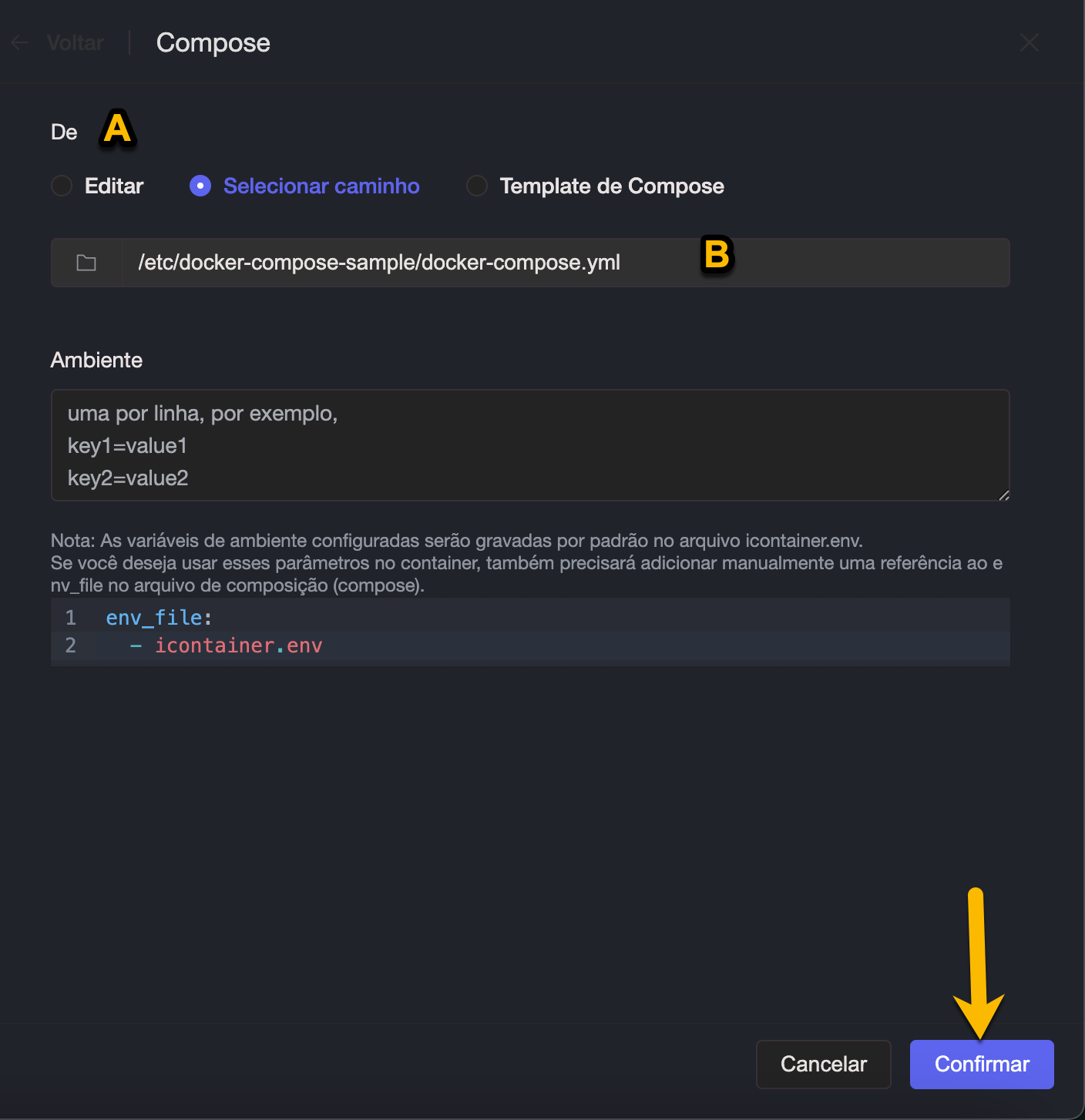This screenshot has width=1085, height=1120.
Task: Click line number 1 in the code snippet
Action: tap(70, 617)
